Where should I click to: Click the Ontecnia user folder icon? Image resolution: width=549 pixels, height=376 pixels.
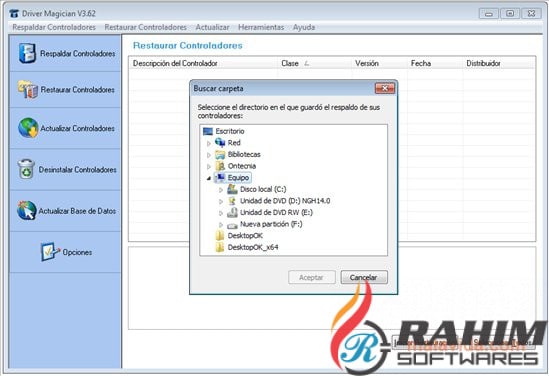(220, 166)
